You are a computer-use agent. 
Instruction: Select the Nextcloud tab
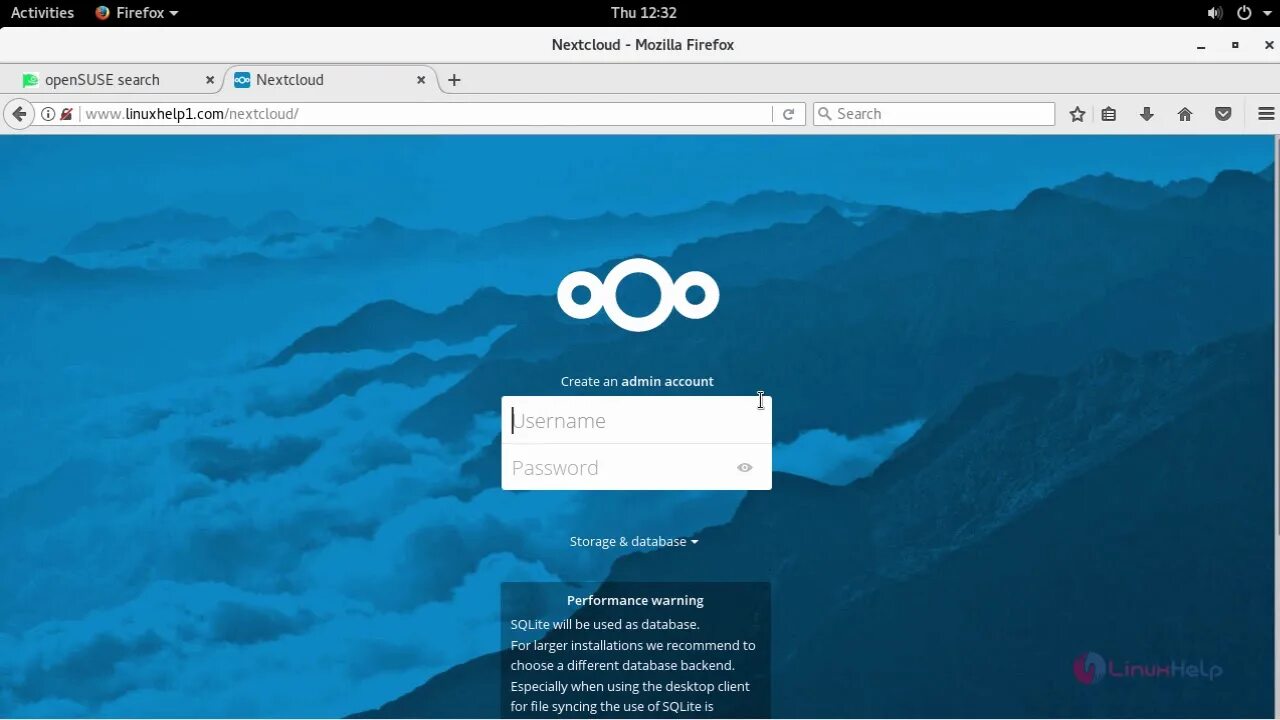(x=332, y=80)
